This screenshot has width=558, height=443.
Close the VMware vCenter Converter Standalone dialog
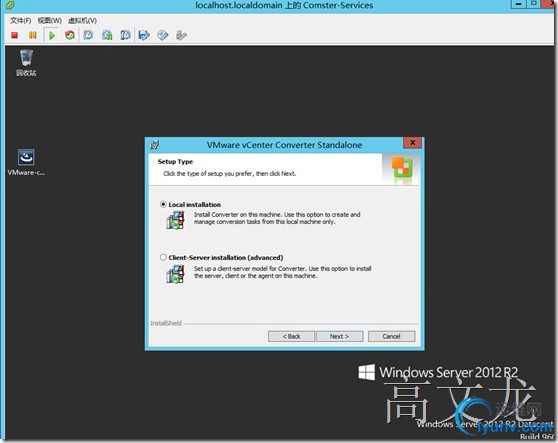pos(412,143)
